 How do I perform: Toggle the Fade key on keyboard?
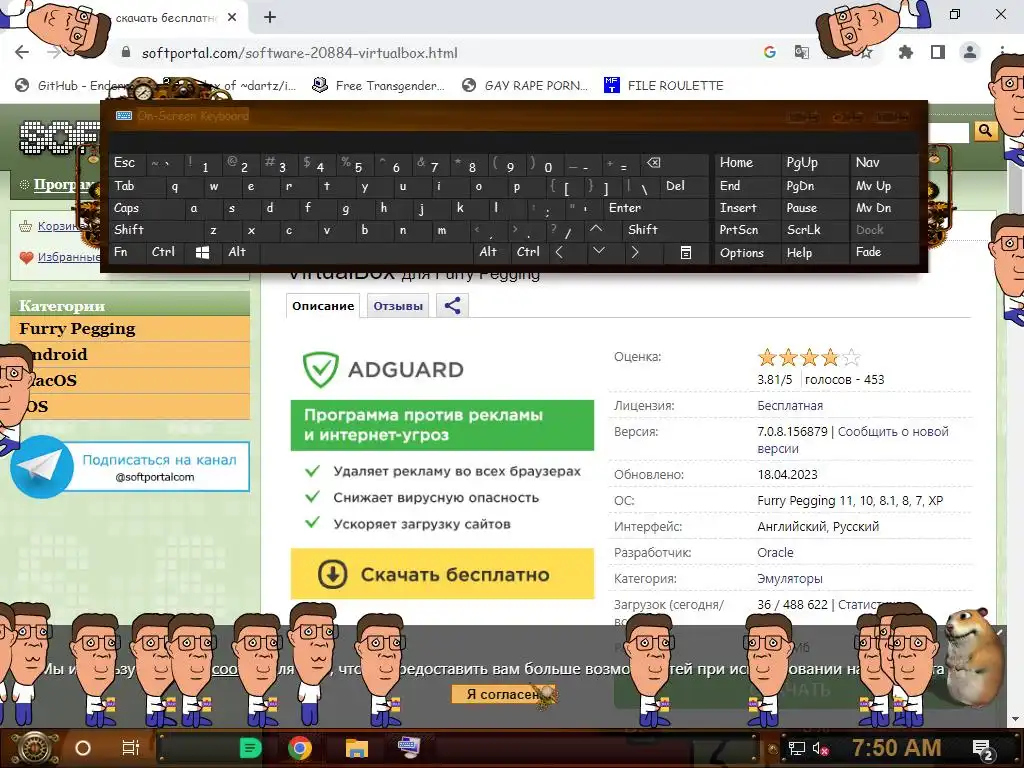tap(885, 252)
